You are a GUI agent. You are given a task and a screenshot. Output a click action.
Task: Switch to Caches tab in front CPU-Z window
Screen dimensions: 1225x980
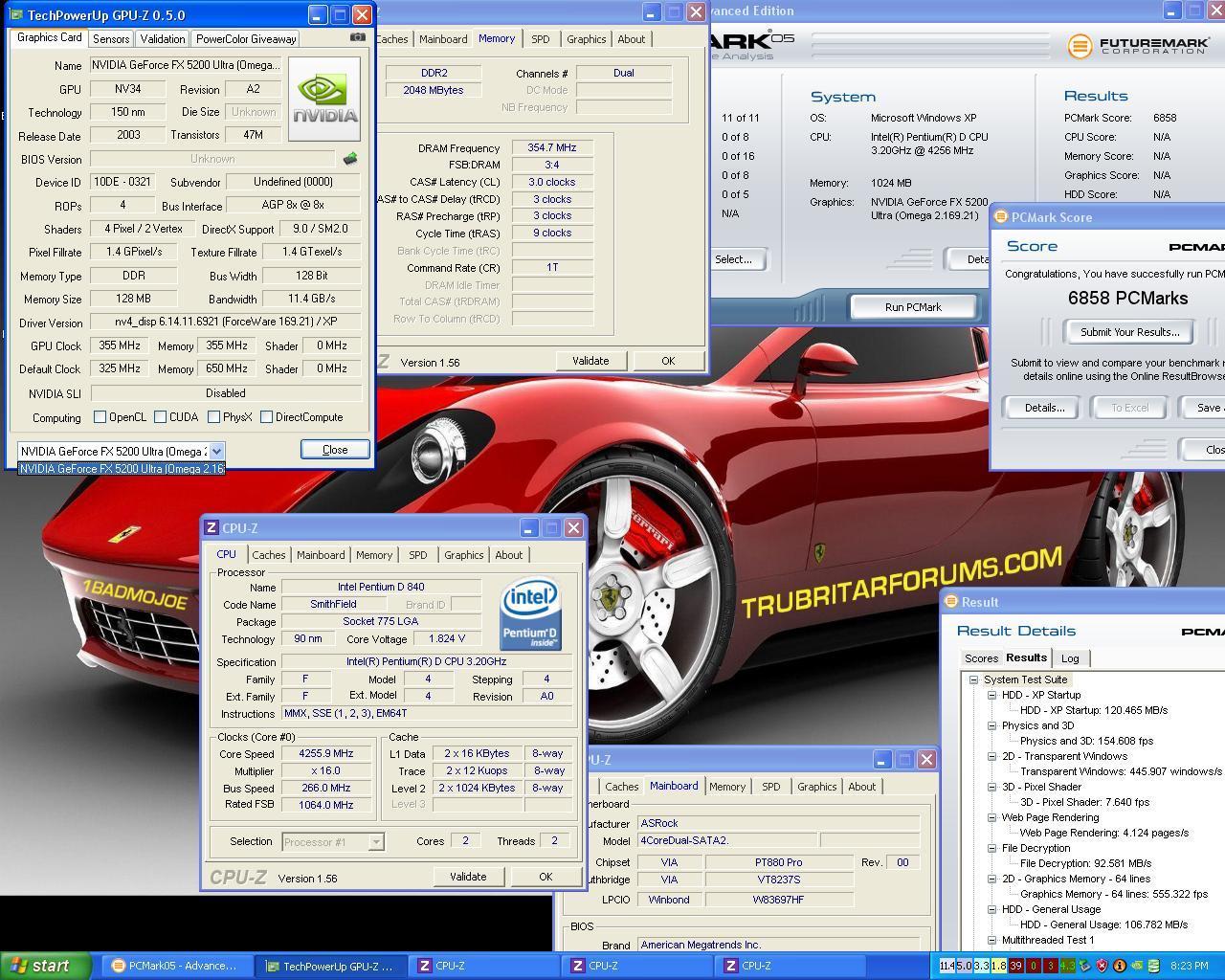(x=268, y=555)
